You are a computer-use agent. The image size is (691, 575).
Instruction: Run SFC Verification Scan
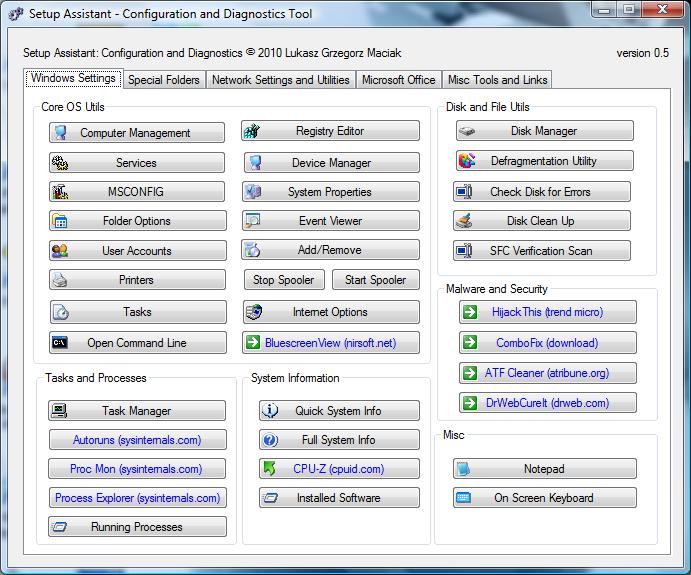(543, 251)
